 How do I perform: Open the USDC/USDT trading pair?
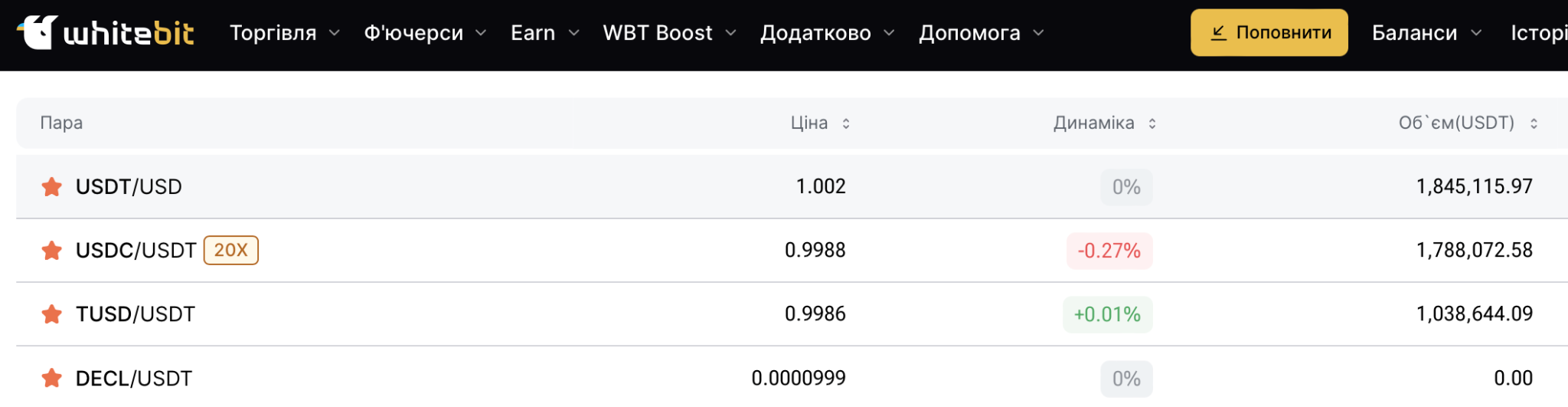point(136,251)
